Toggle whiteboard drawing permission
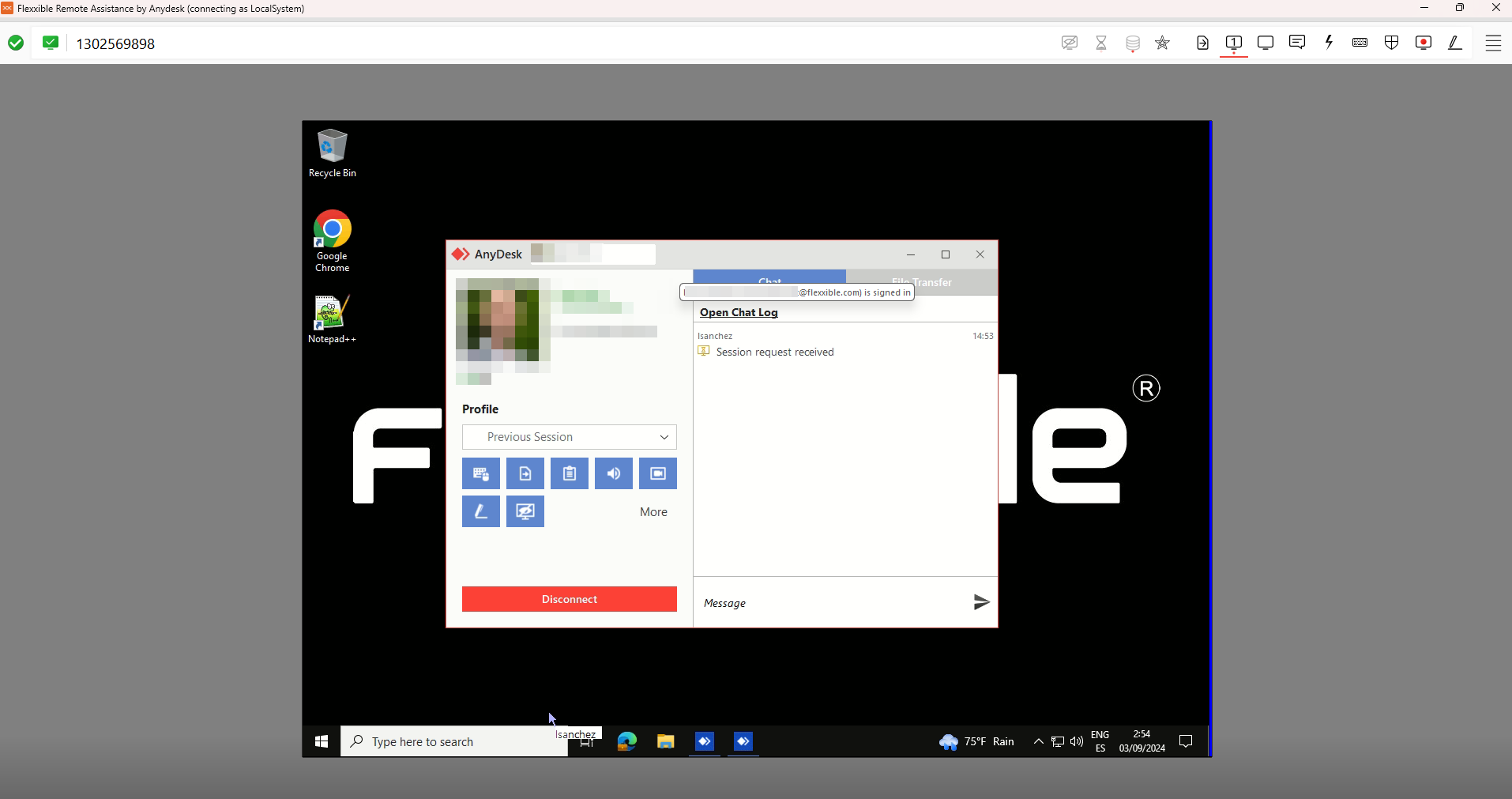This screenshot has width=1512, height=799. 481,511
